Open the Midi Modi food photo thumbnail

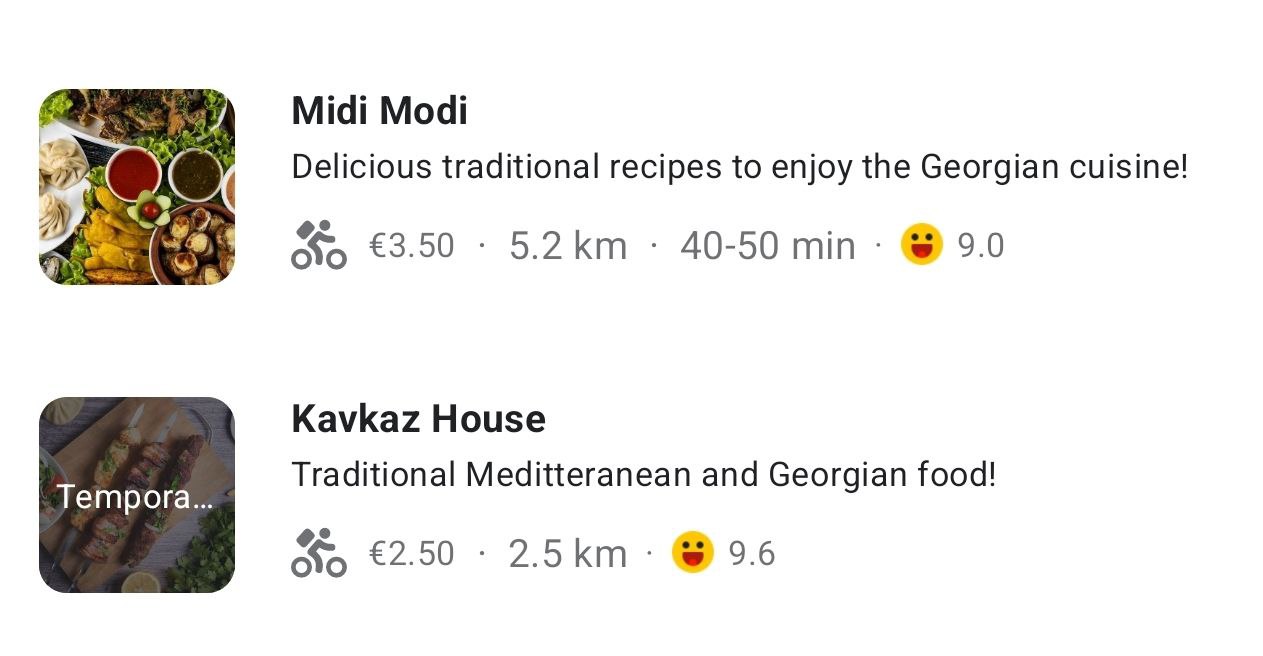pyautogui.click(x=137, y=187)
